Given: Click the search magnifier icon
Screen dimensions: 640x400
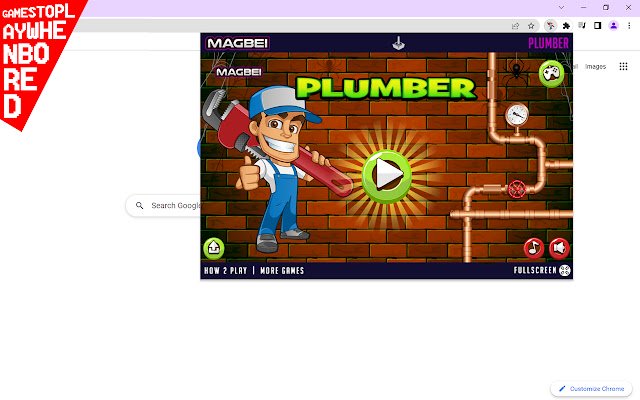Looking at the screenshot, I should 140,205.
